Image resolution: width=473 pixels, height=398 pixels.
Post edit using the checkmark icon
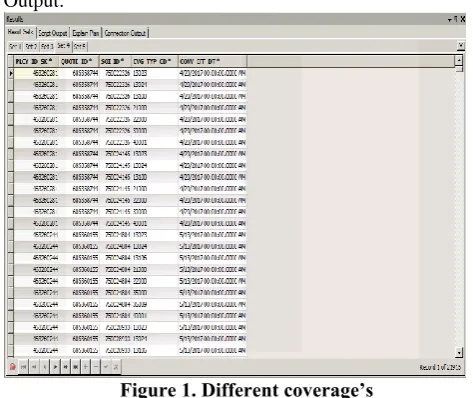click(106, 367)
